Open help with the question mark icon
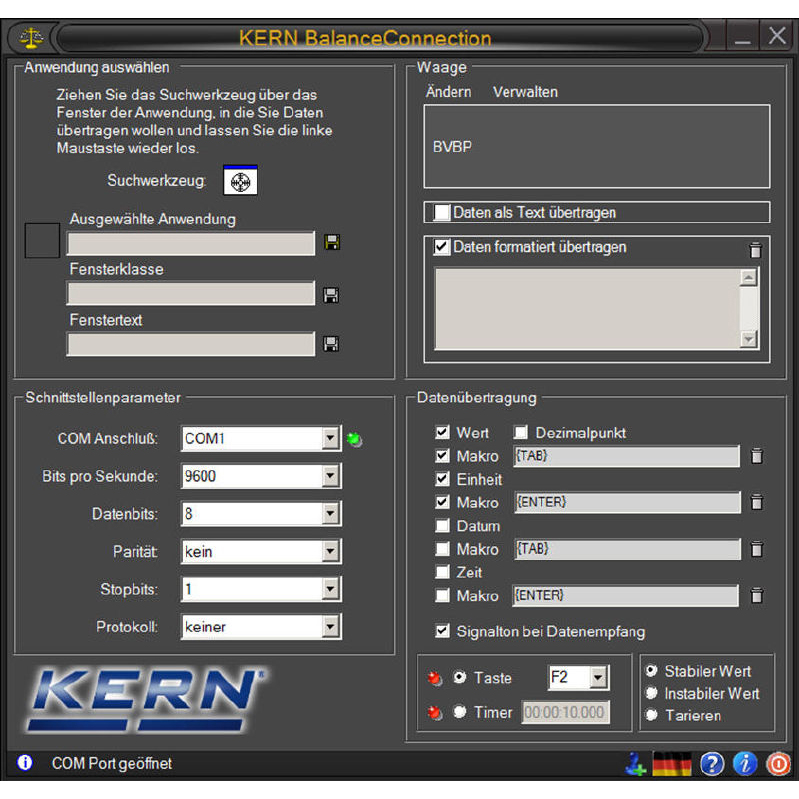Viewport: 799px width, 799px height. point(712,764)
